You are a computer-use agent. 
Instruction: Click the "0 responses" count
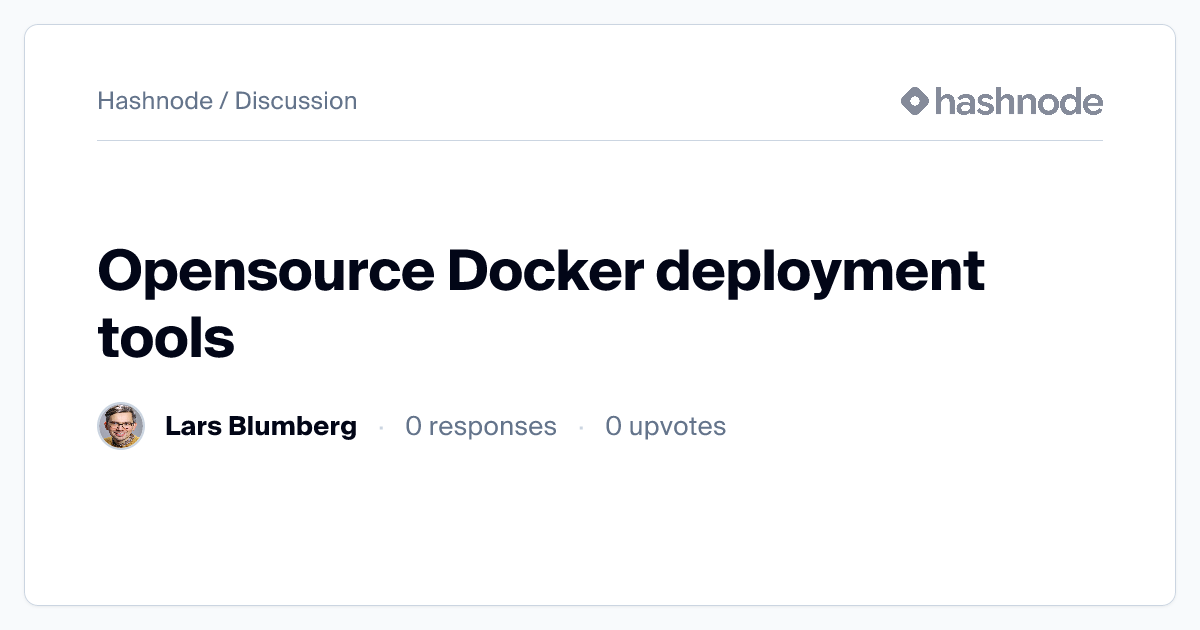[480, 426]
